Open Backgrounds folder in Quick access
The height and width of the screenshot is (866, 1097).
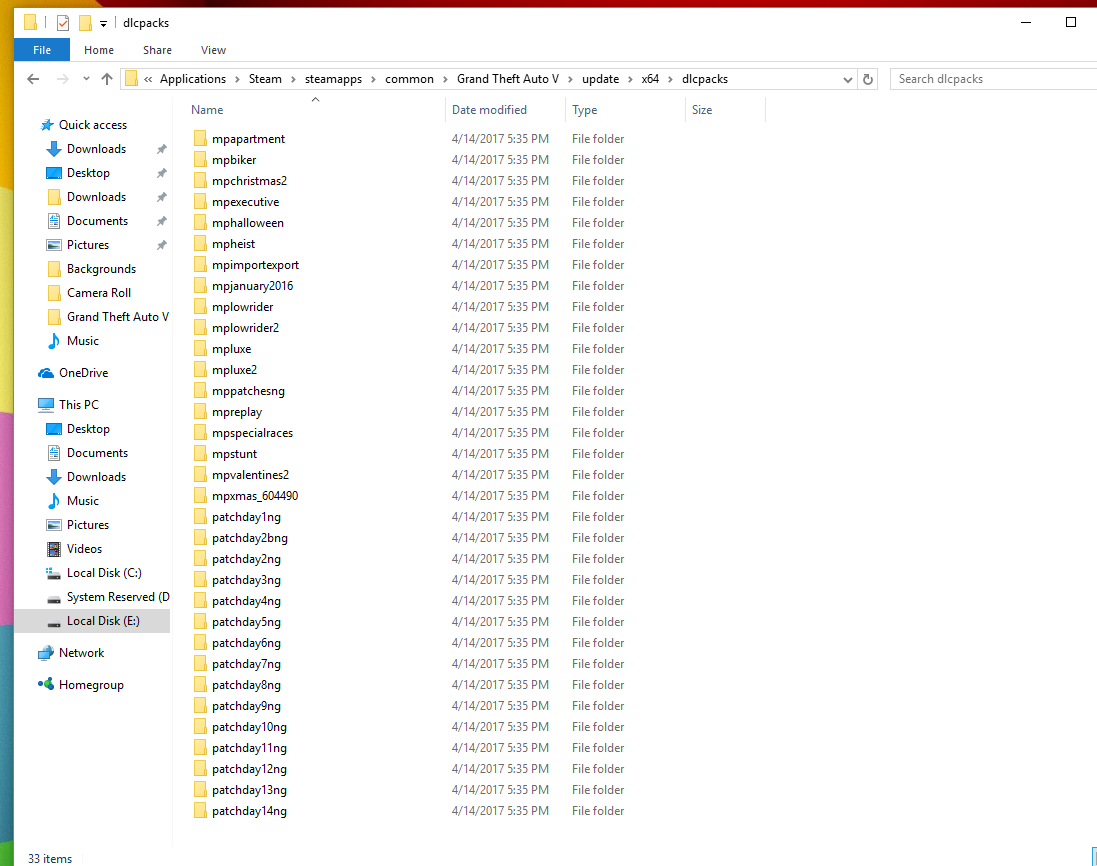coord(101,269)
